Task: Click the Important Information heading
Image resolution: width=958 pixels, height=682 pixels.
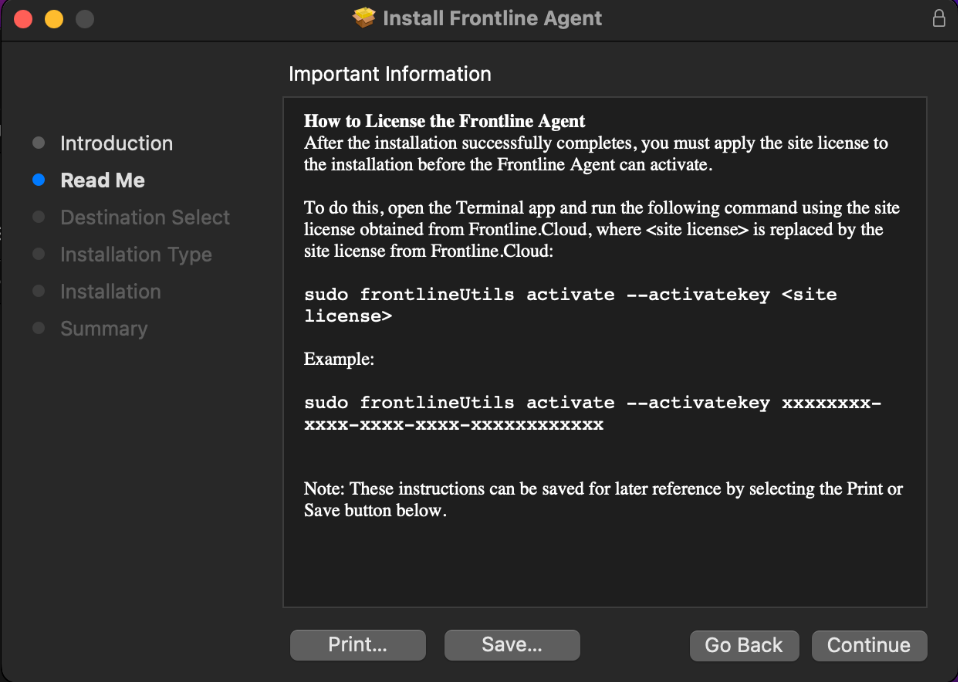Action: (x=389, y=74)
